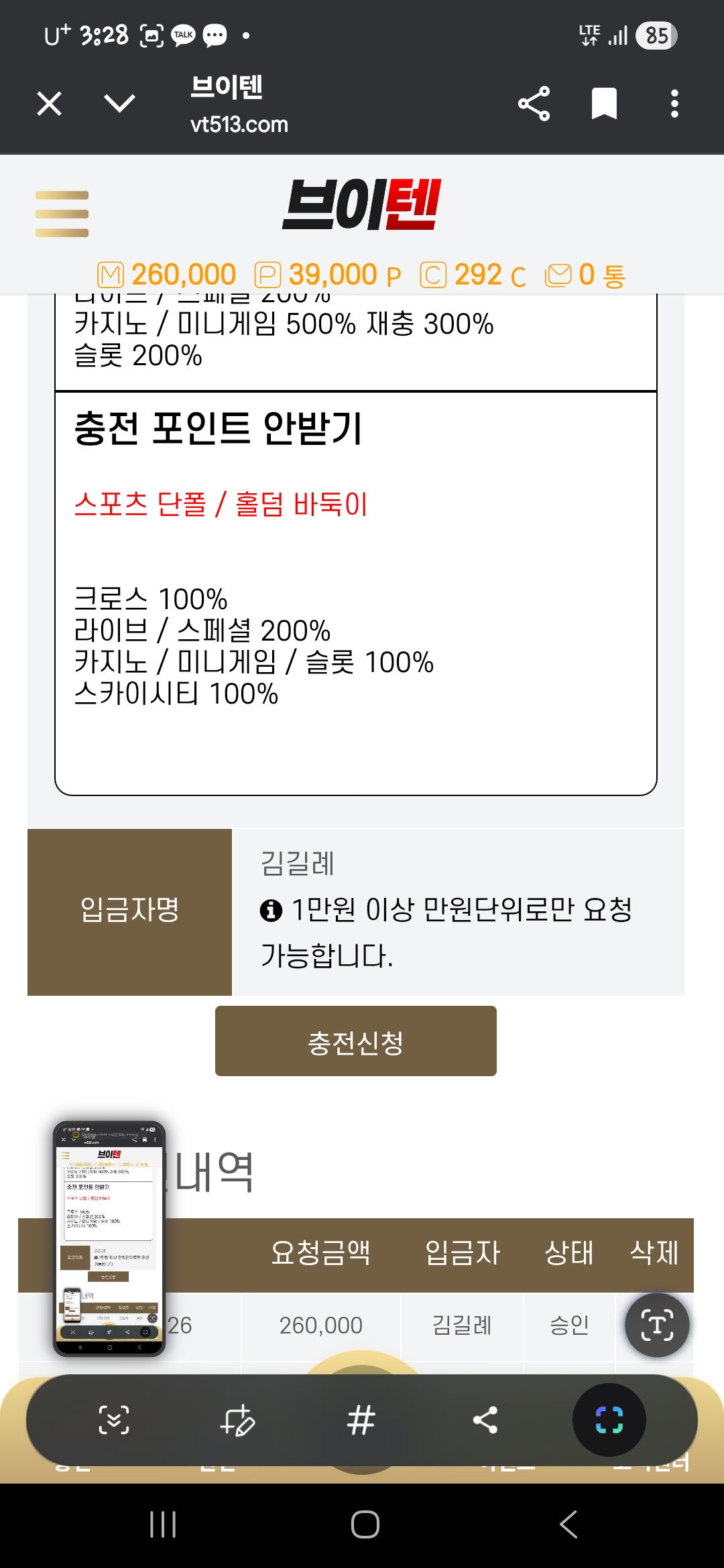Add a hashtag to the screenshot
The image size is (724, 1568).
tap(361, 1419)
